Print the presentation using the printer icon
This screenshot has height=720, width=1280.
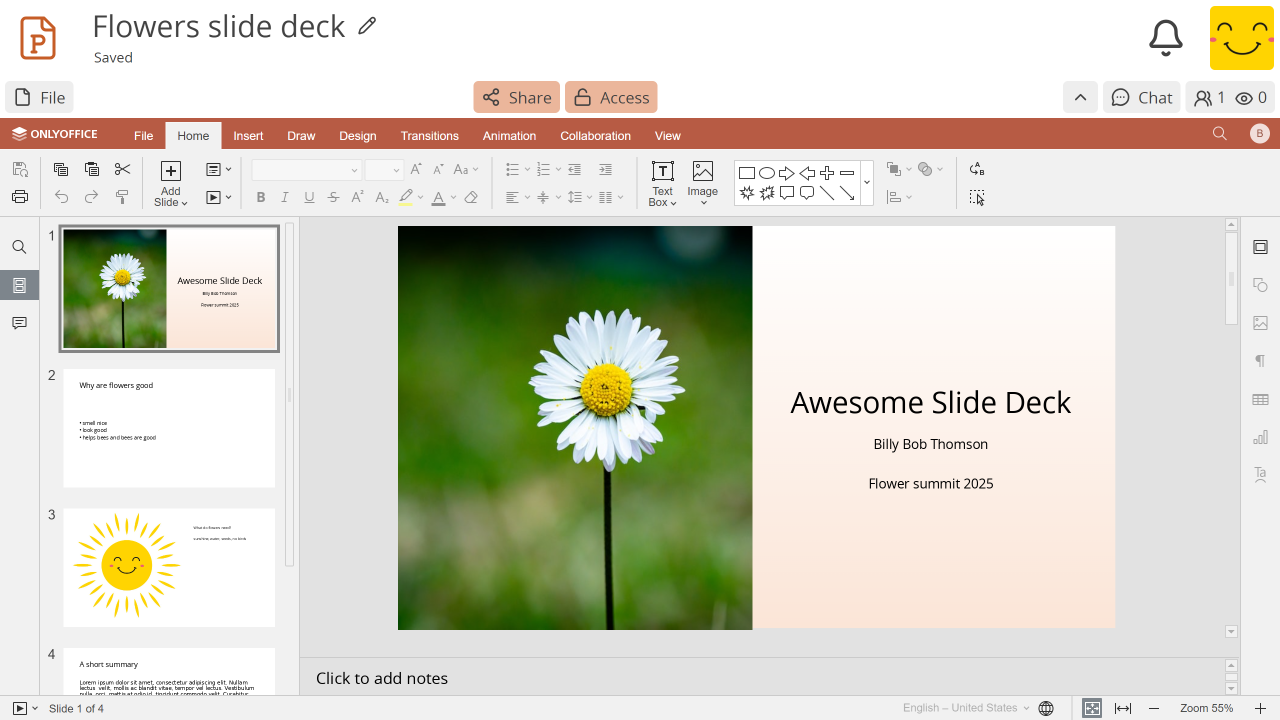pyautogui.click(x=20, y=197)
